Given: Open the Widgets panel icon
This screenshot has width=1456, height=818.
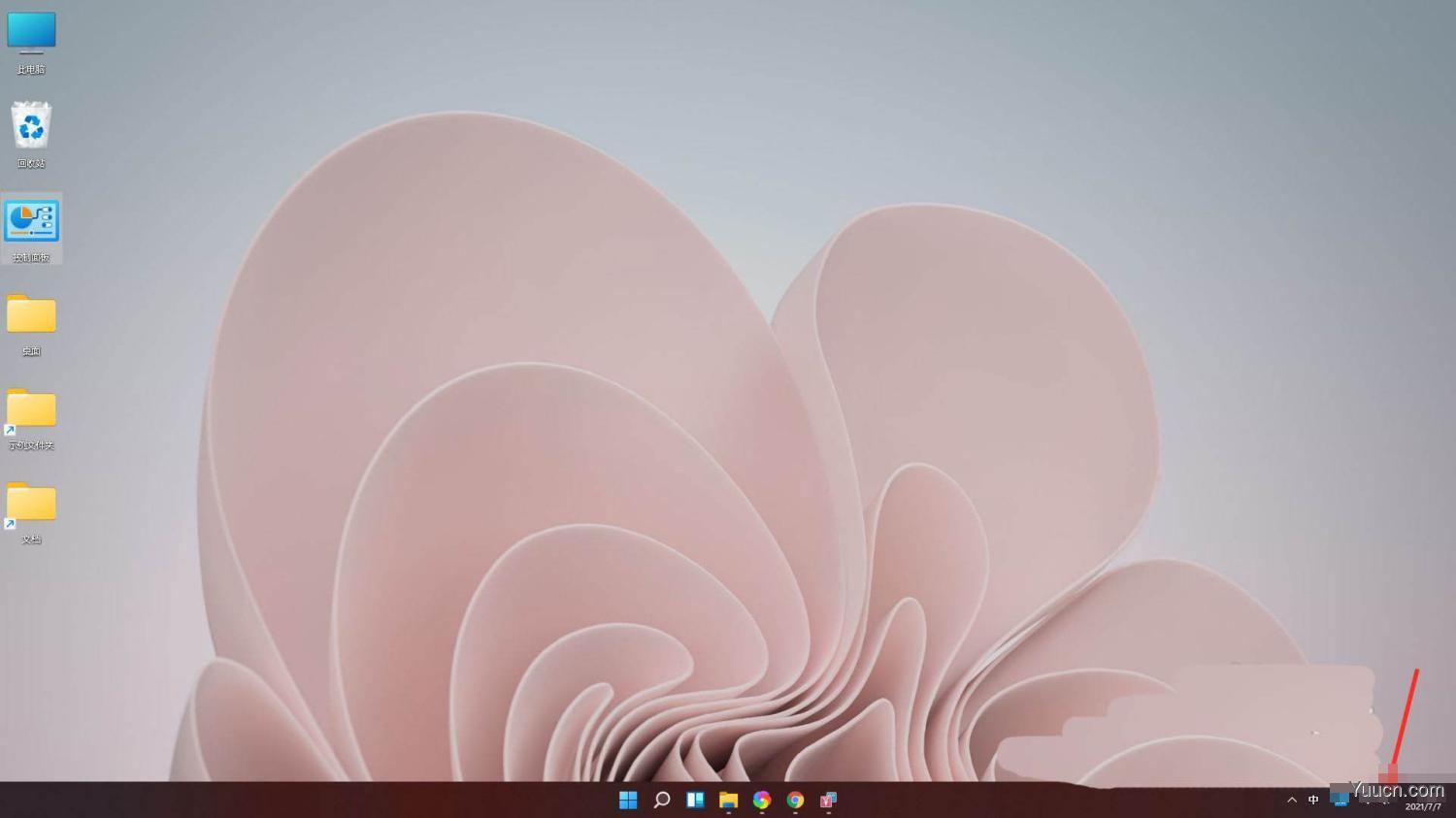Looking at the screenshot, I should [x=695, y=800].
